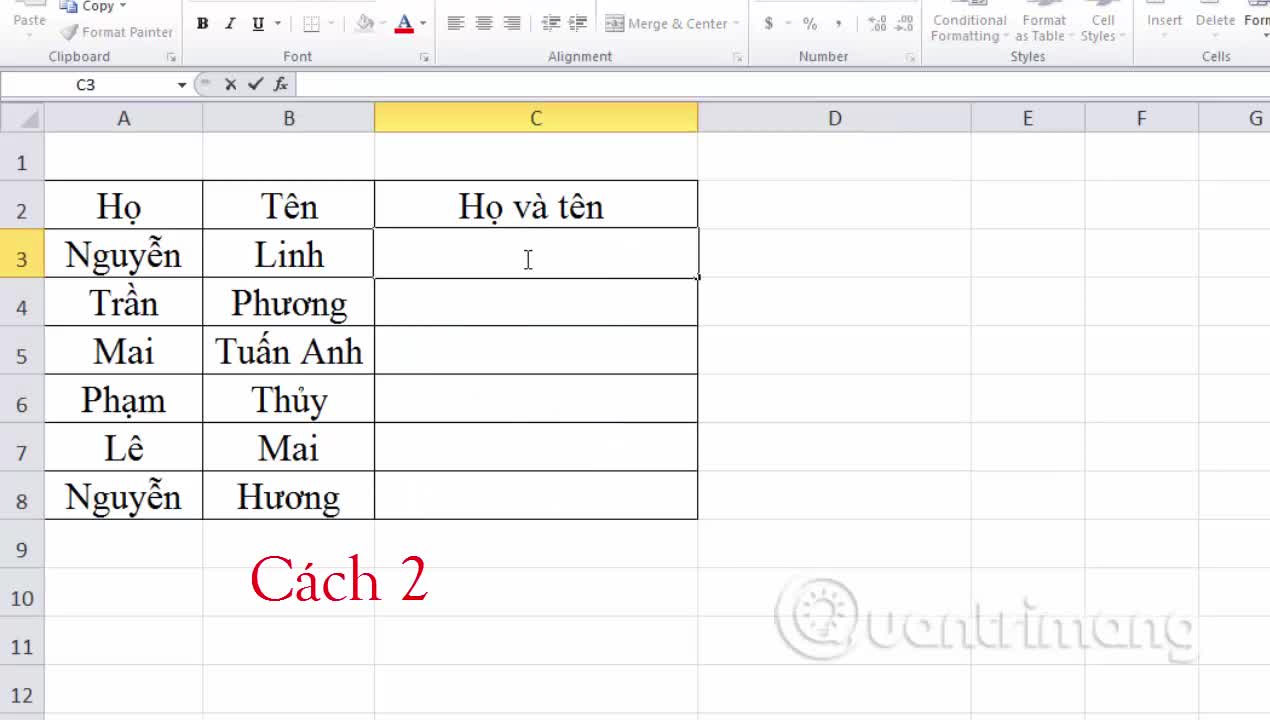
Task: Select column A header
Action: pos(124,118)
